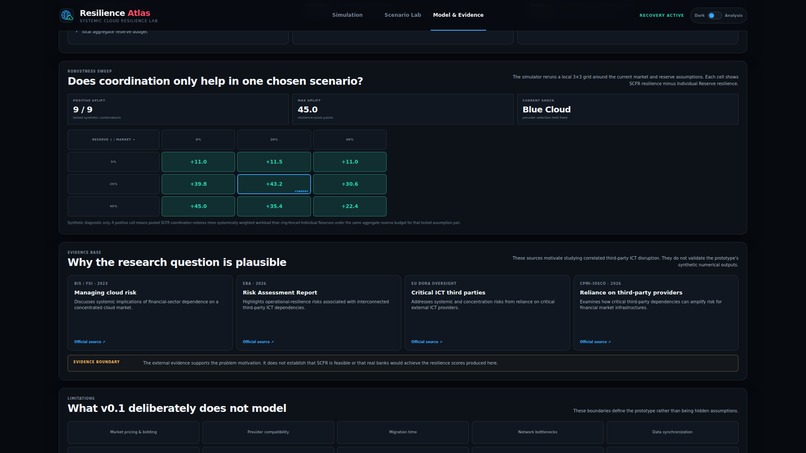Select the +39.8 sweep cell

coord(198,184)
